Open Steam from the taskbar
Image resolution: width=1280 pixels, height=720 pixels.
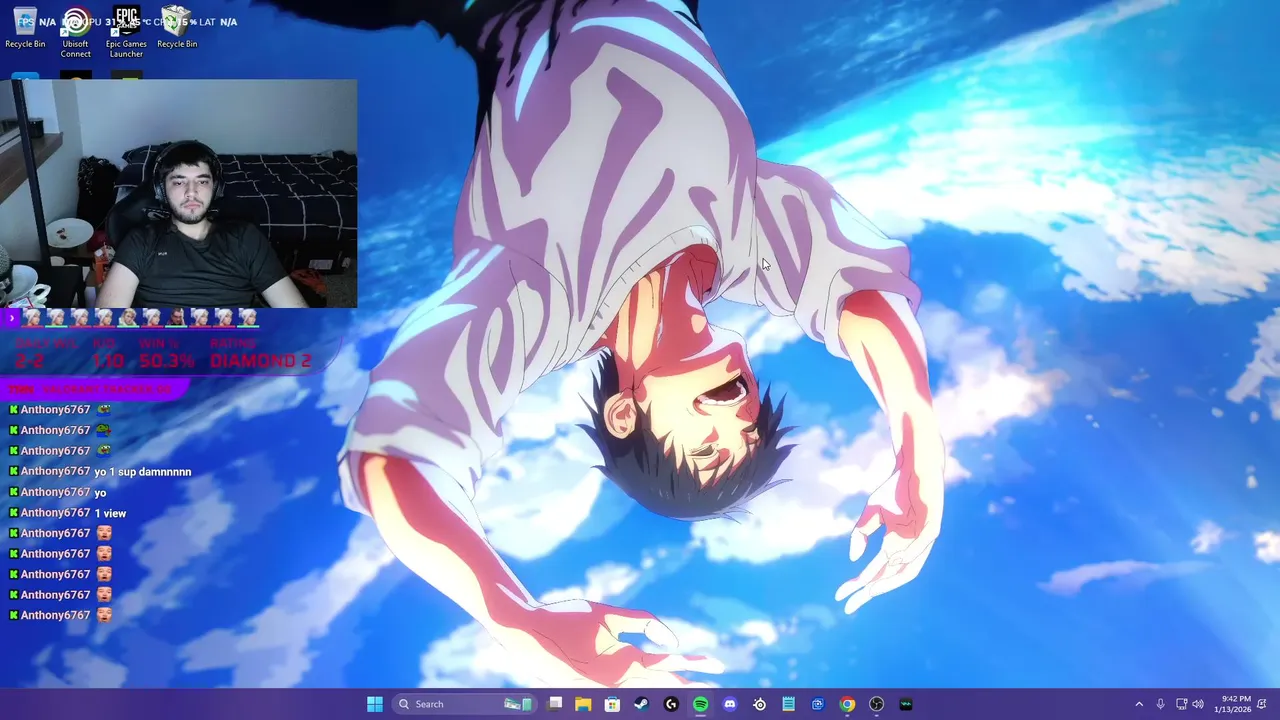[x=641, y=704]
